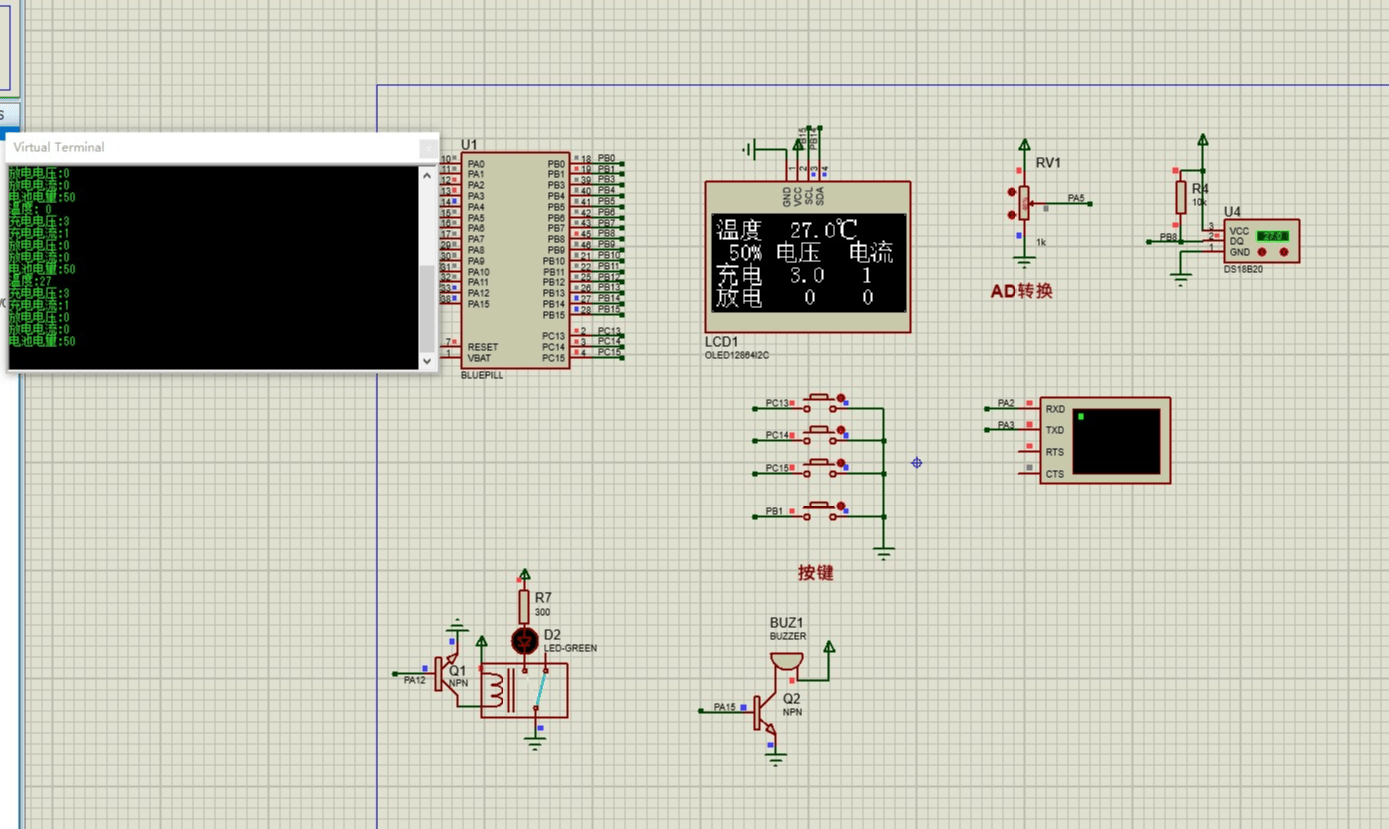The image size is (1389, 829).
Task: Select the BUZ1 buzzer component
Action: tap(787, 664)
